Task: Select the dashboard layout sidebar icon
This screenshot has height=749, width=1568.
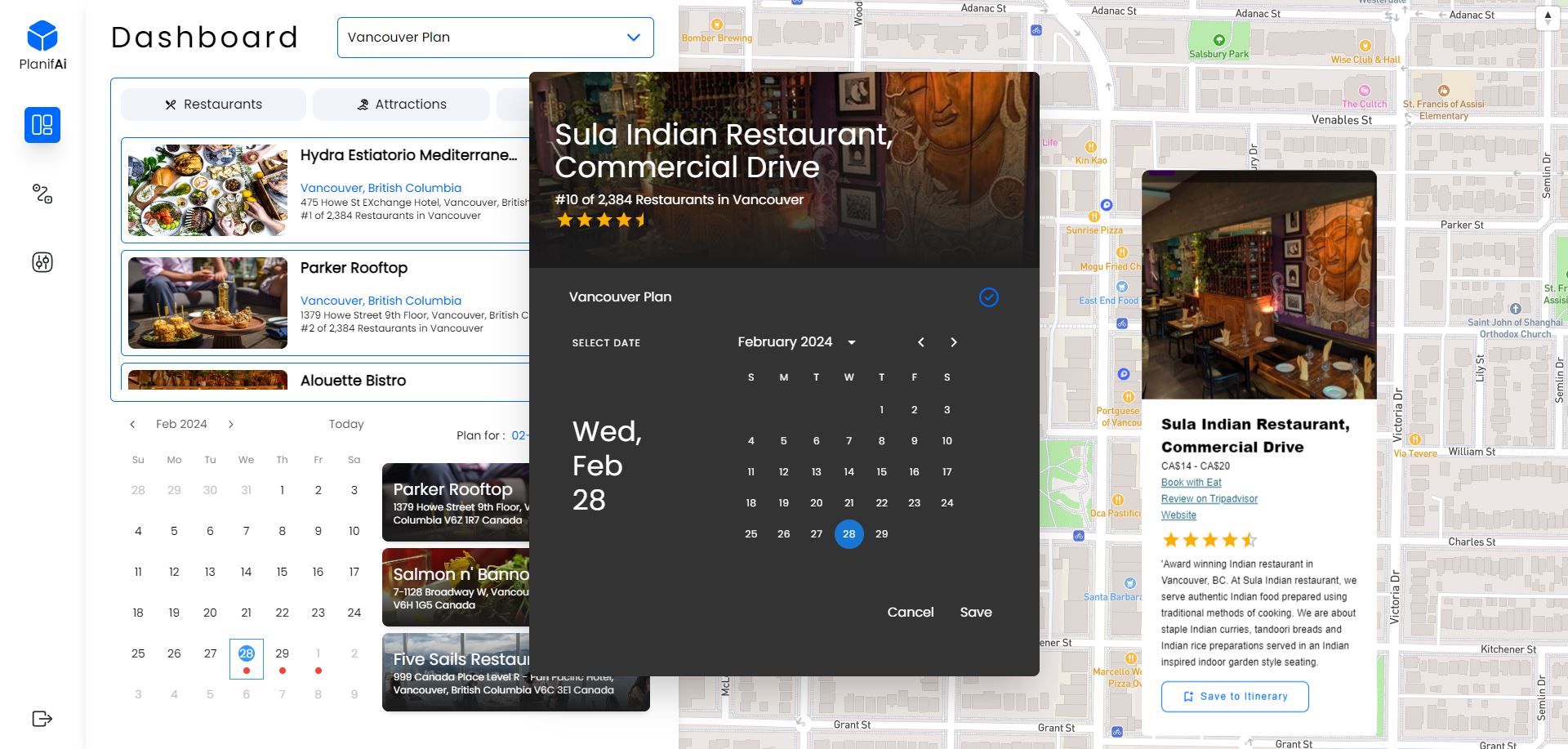Action: [x=42, y=125]
